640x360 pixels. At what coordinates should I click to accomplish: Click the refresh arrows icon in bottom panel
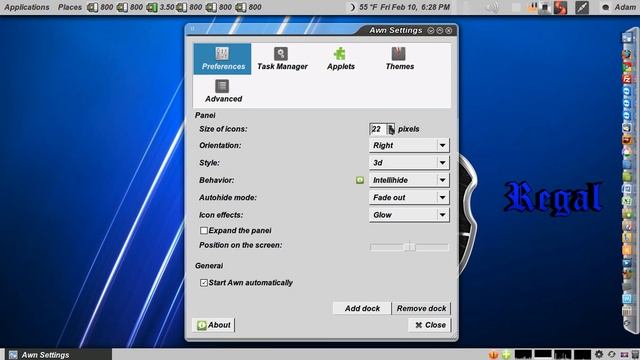[611, 355]
